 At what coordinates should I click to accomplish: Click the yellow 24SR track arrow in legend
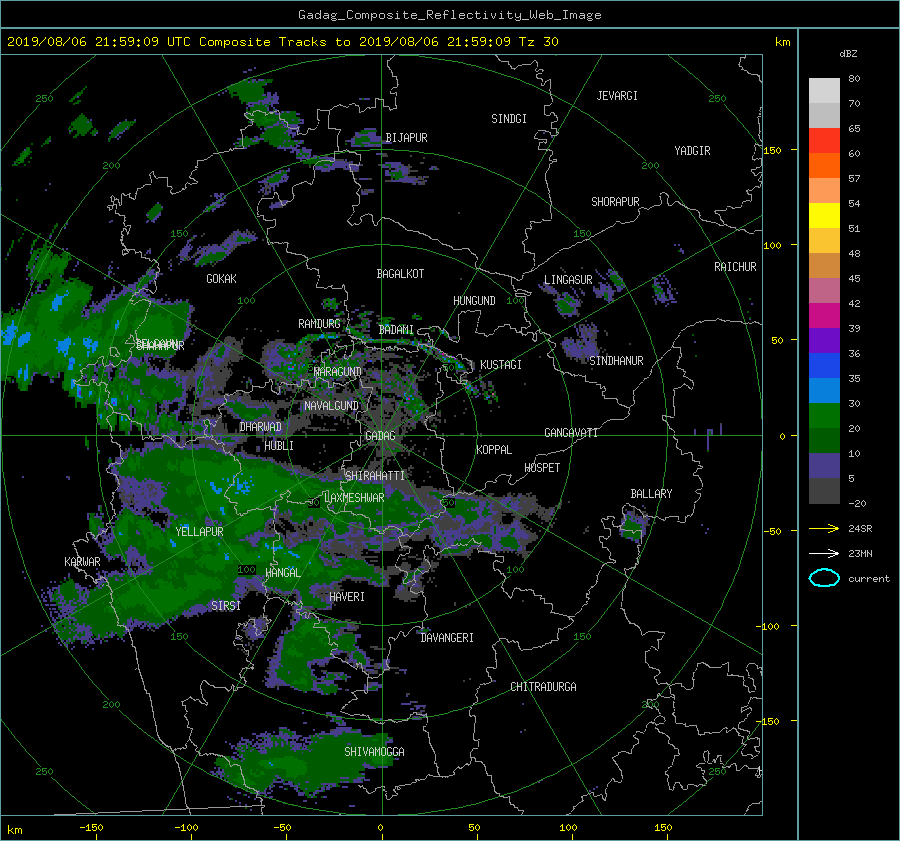tap(824, 528)
